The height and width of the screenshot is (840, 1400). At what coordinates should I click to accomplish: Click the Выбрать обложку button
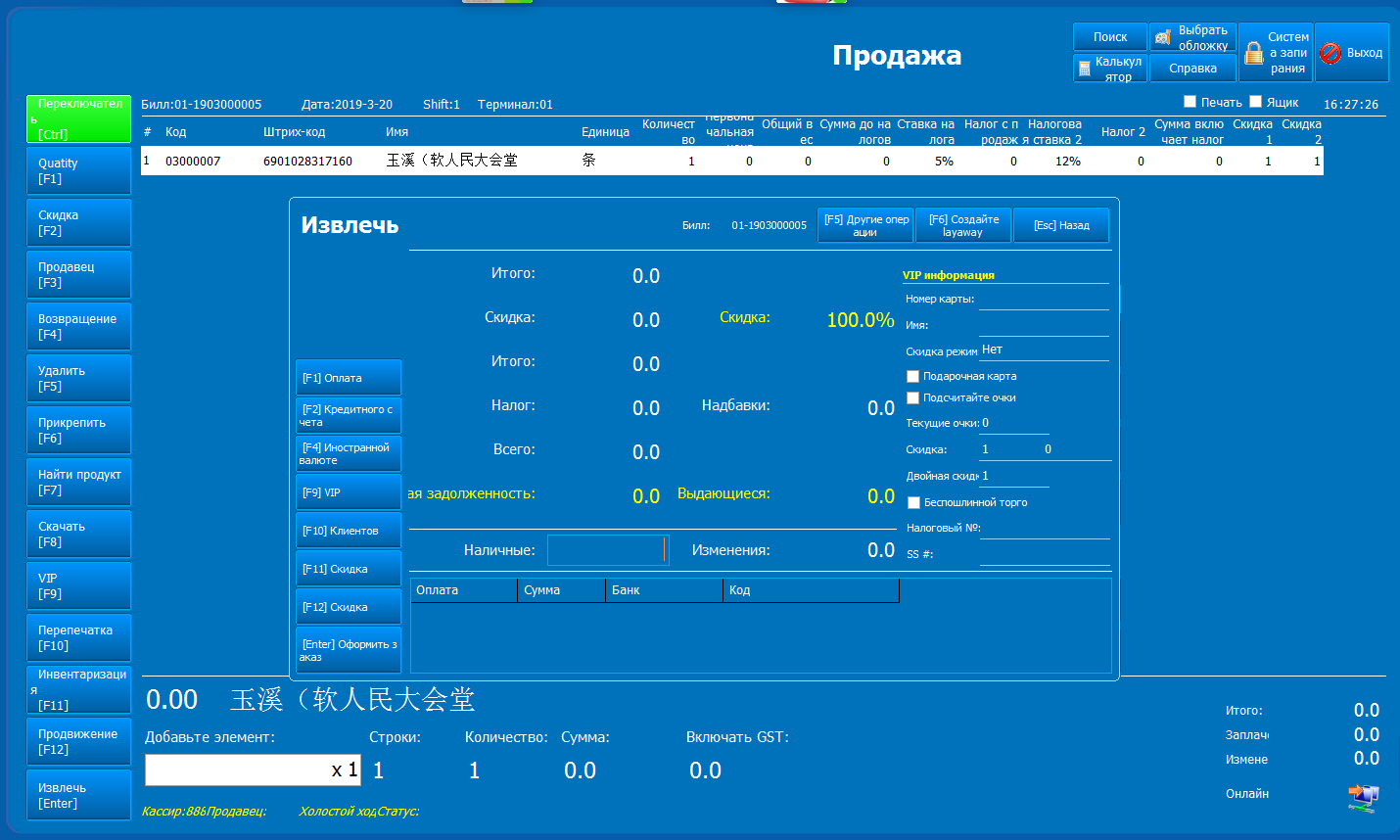1192,37
